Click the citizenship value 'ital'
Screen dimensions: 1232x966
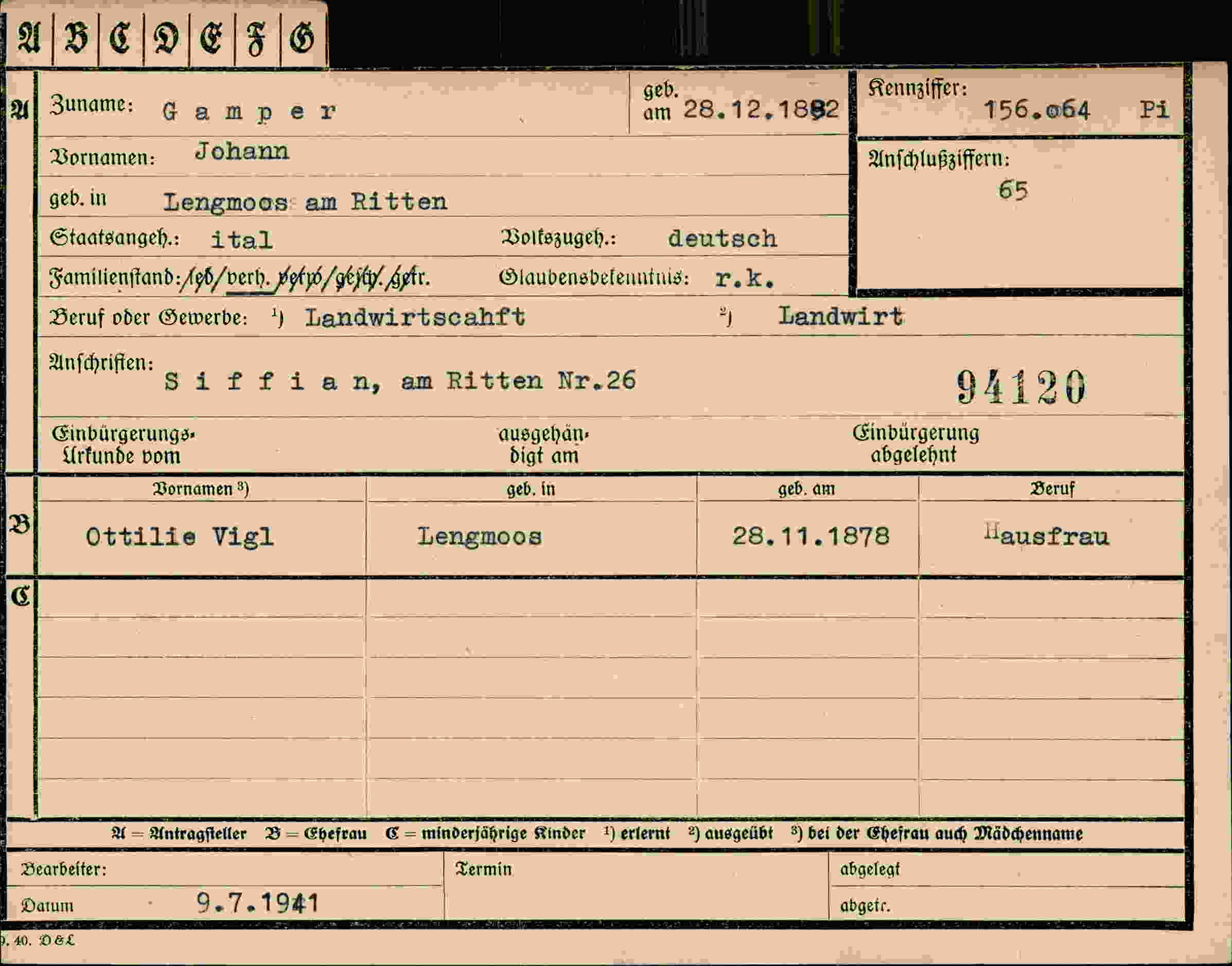[242, 240]
